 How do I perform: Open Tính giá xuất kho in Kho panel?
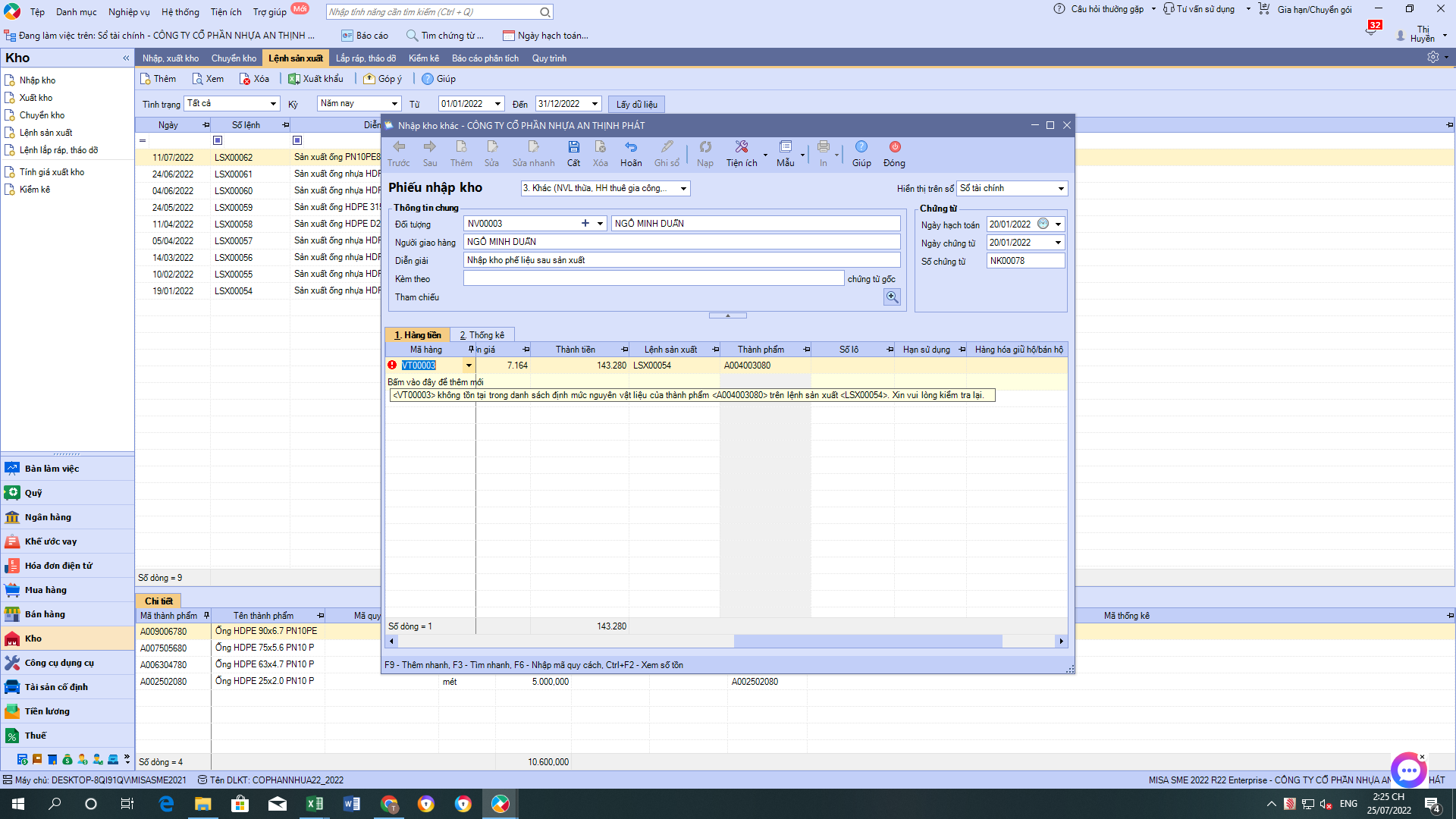point(52,172)
